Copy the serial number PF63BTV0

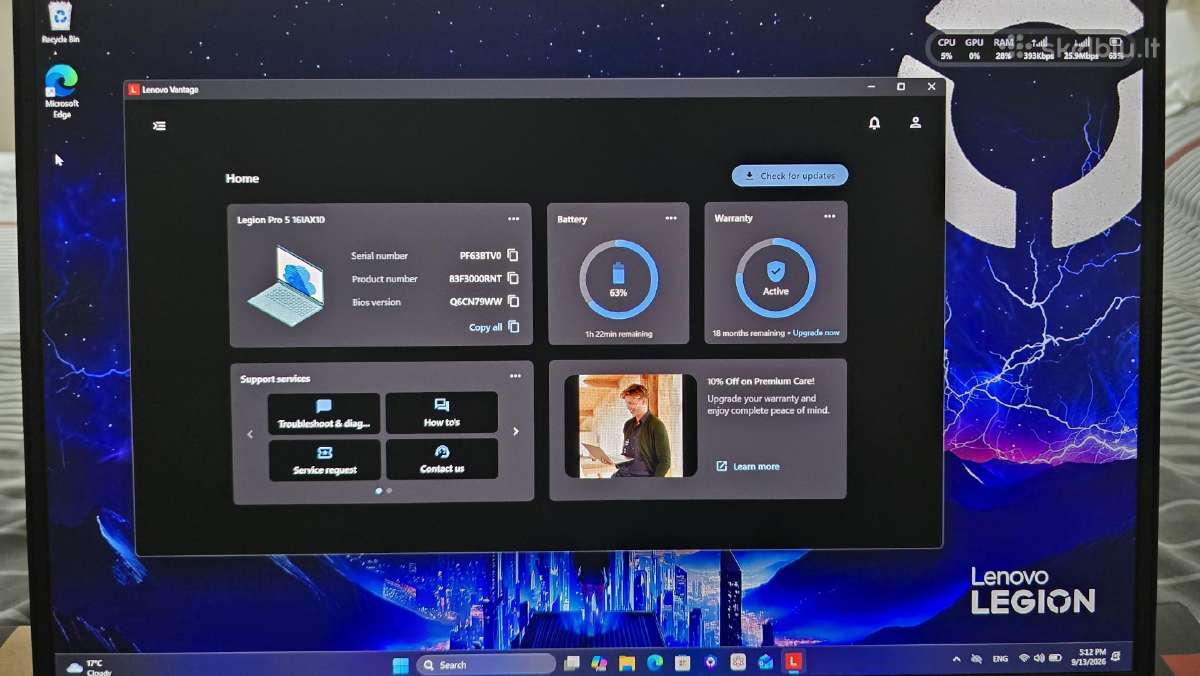click(x=513, y=255)
